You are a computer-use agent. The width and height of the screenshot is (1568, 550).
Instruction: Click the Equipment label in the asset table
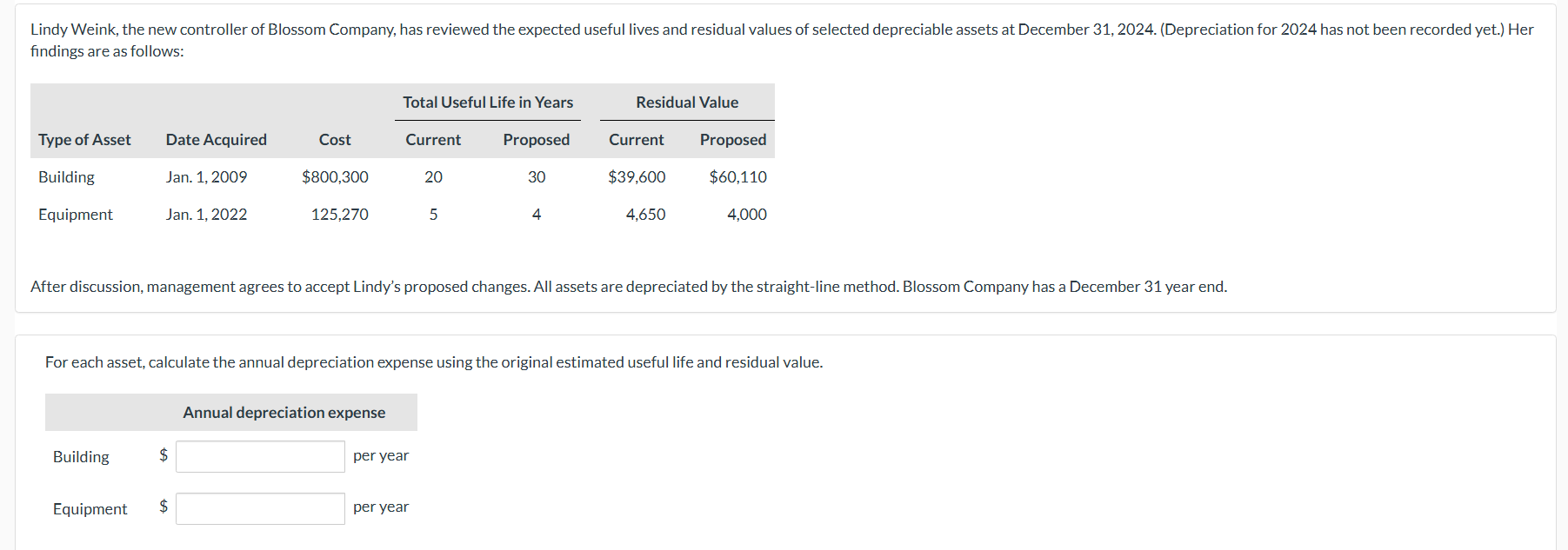pos(76,215)
